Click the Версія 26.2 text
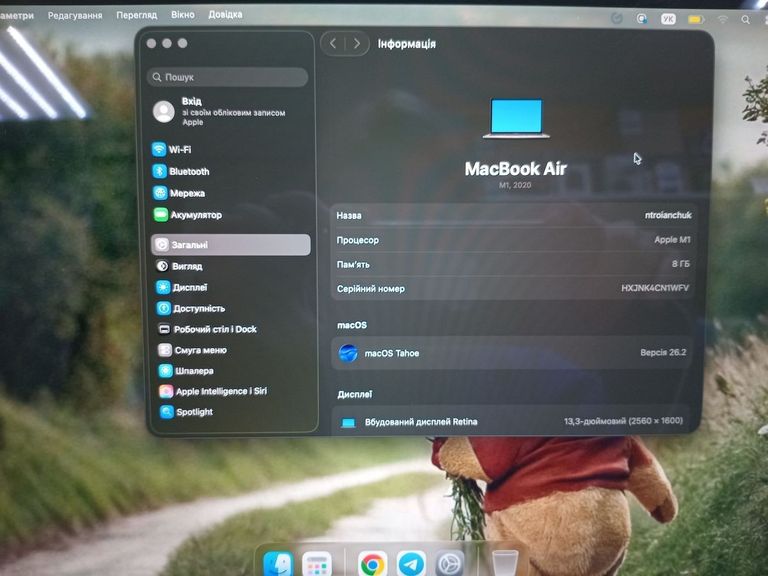Viewport: 768px width, 576px height. pos(663,352)
